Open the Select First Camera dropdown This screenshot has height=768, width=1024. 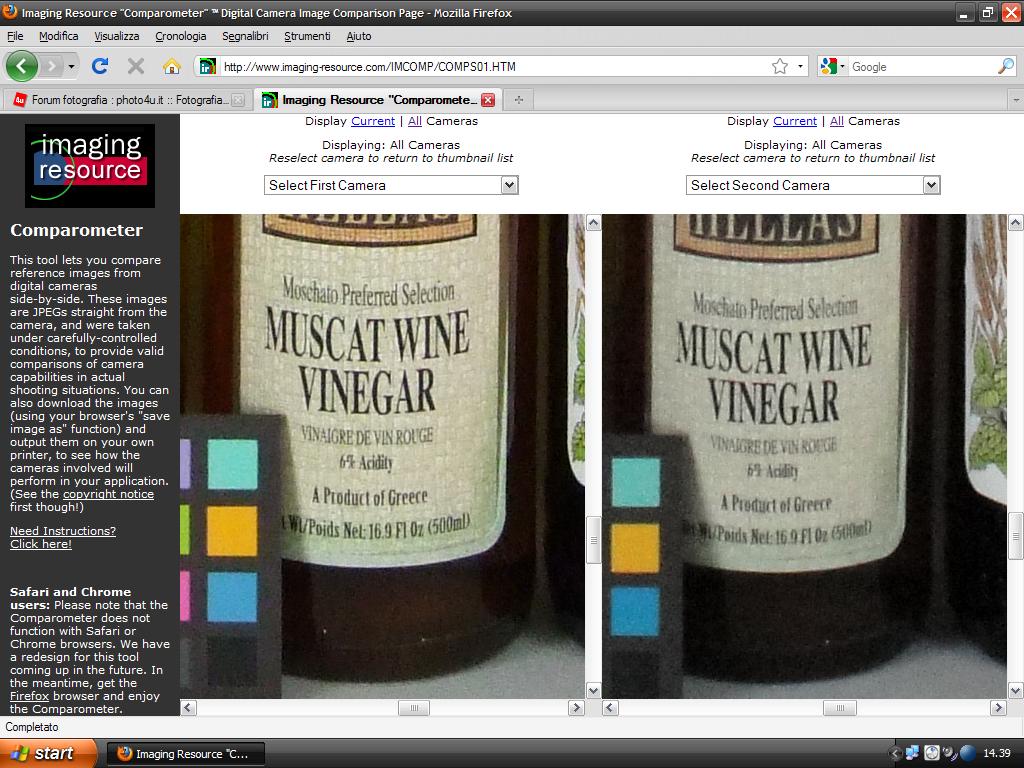pyautogui.click(x=391, y=185)
